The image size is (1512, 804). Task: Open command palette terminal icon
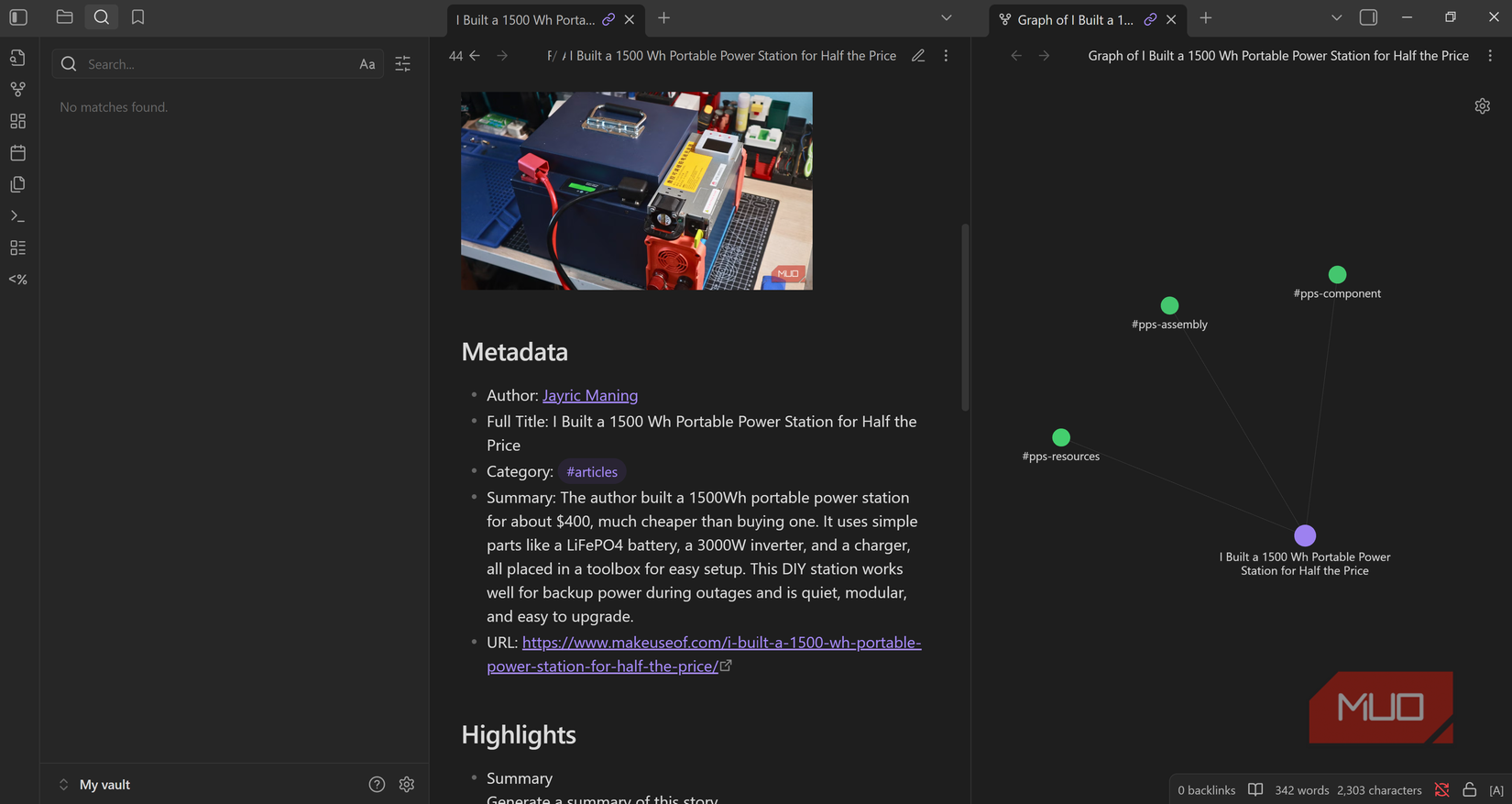click(x=17, y=216)
